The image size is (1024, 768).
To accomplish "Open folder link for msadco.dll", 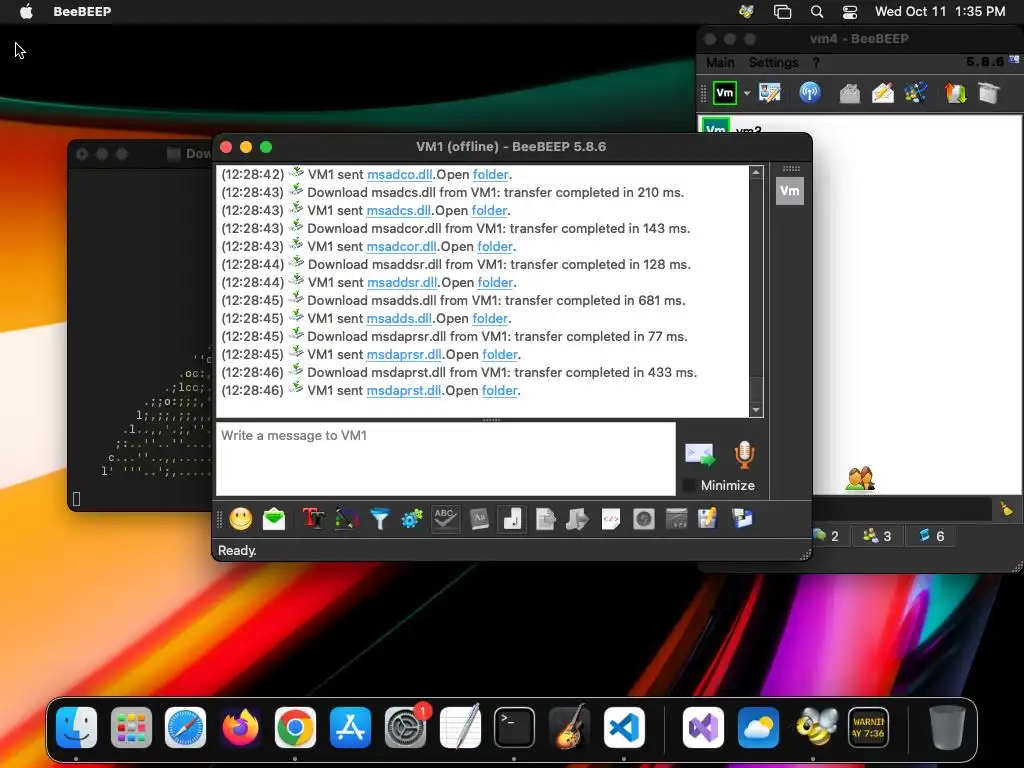I will pyautogui.click(x=490, y=174).
